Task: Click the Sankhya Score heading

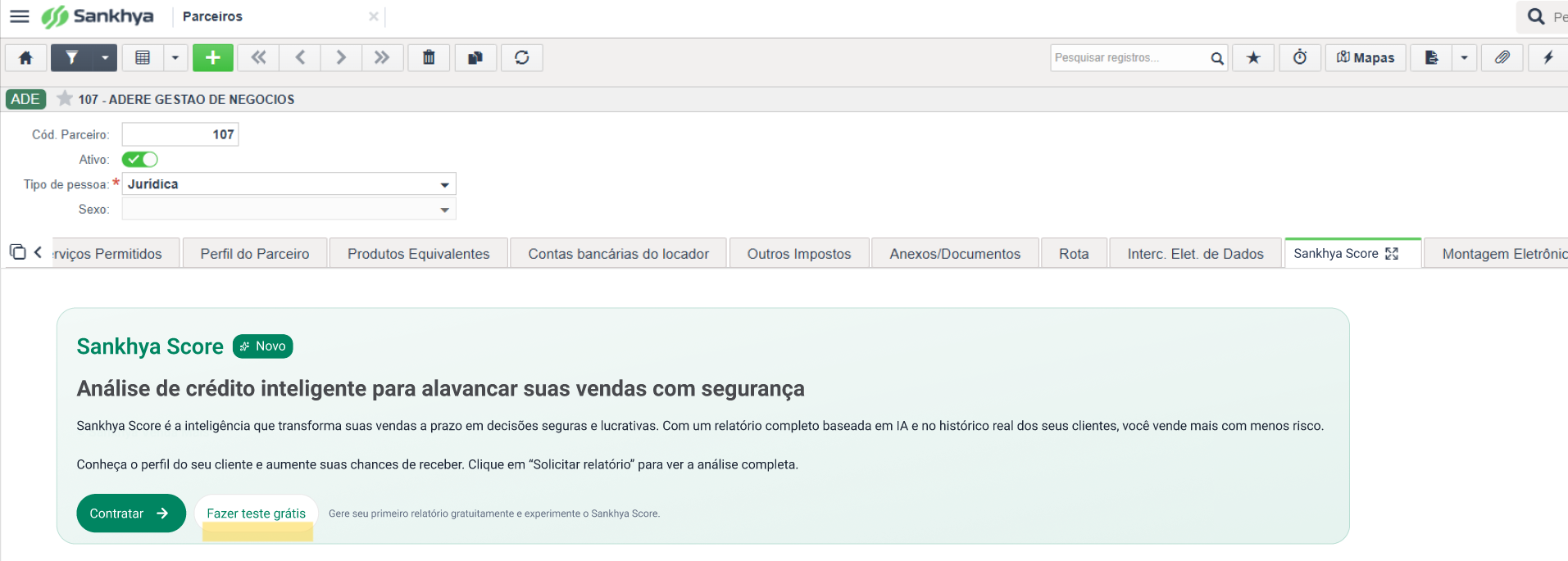Action: pos(150,346)
